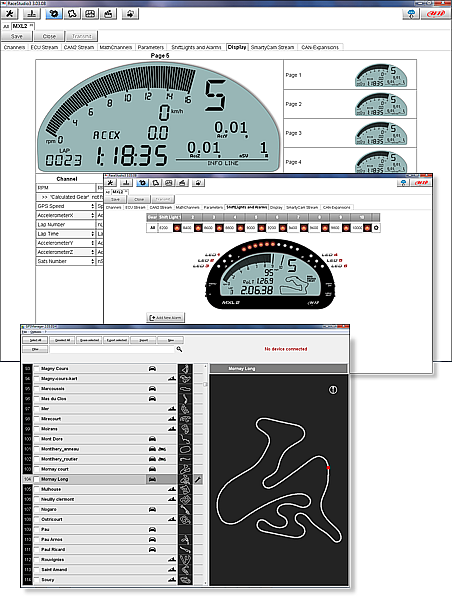Click the download icon in the rear Race Studio toolbar
This screenshot has height=600, width=452.
[x=131, y=14]
